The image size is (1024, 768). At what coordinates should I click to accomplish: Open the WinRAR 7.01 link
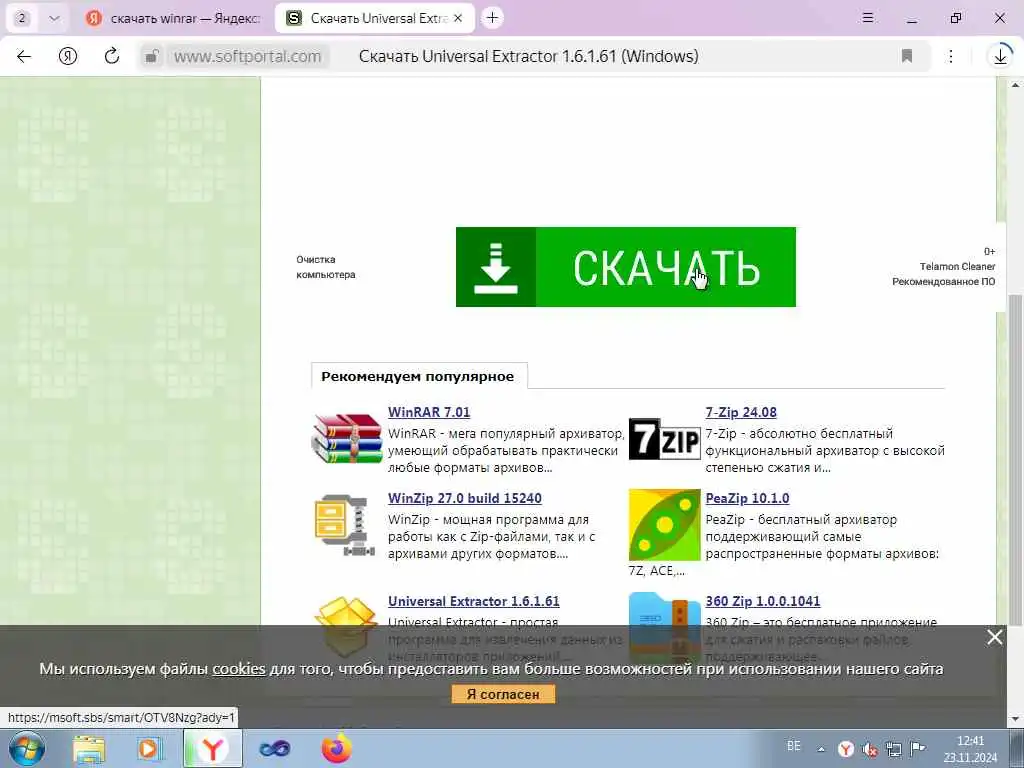click(429, 412)
